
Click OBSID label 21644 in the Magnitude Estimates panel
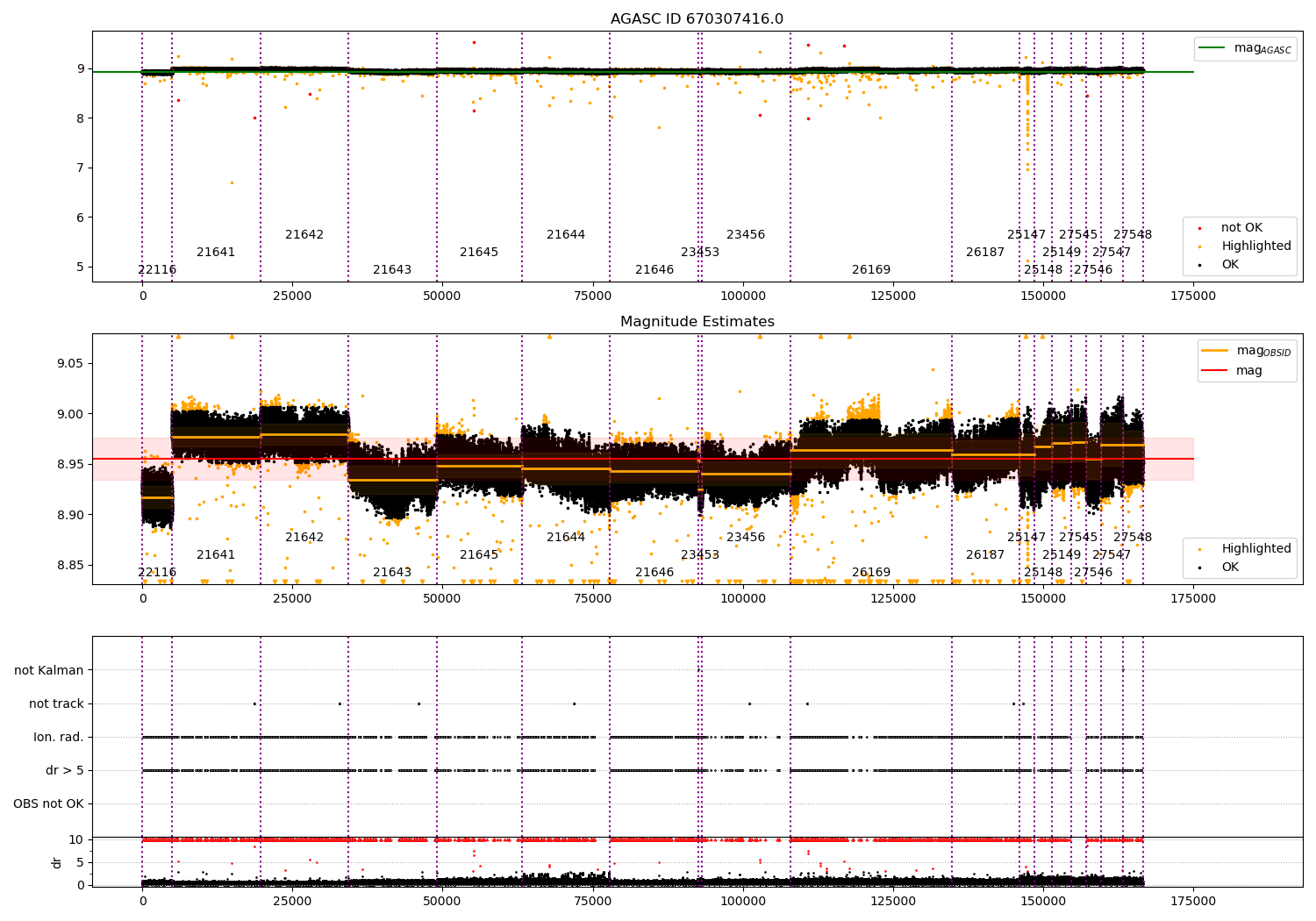(566, 537)
